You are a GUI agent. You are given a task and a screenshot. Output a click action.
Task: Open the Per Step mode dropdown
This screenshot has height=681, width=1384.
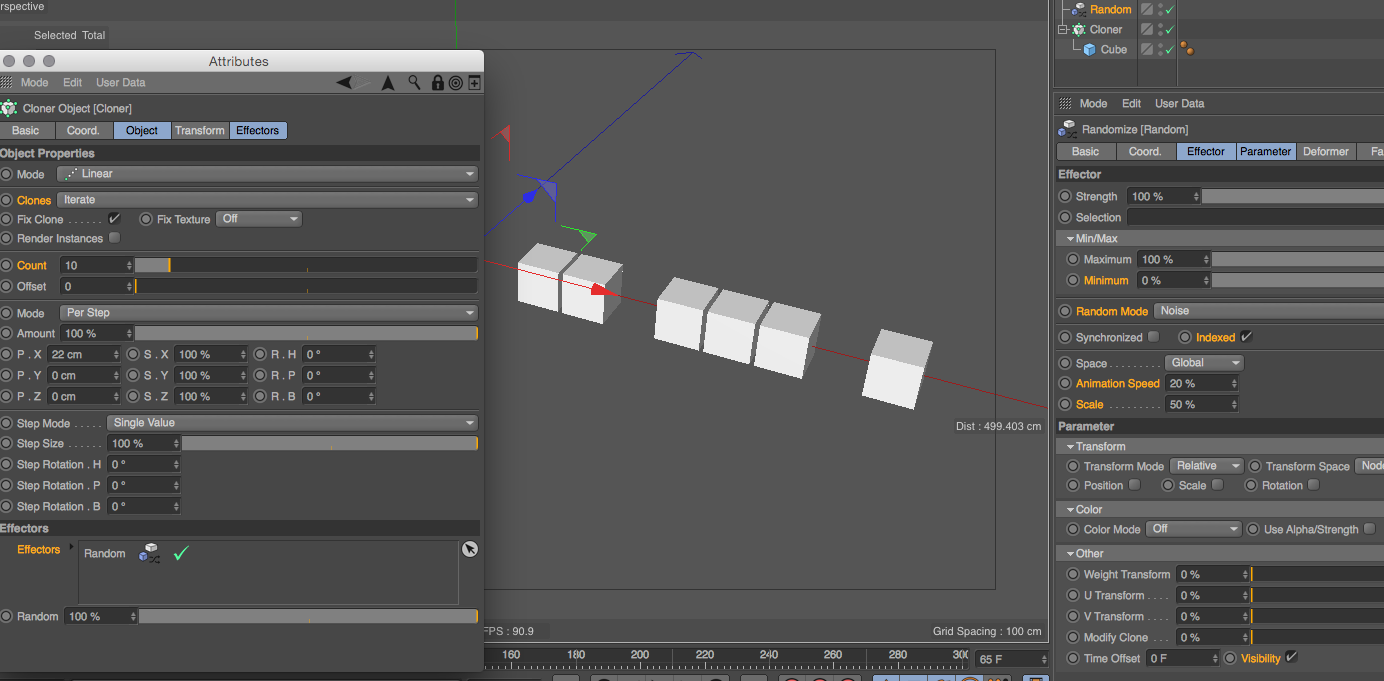point(267,313)
